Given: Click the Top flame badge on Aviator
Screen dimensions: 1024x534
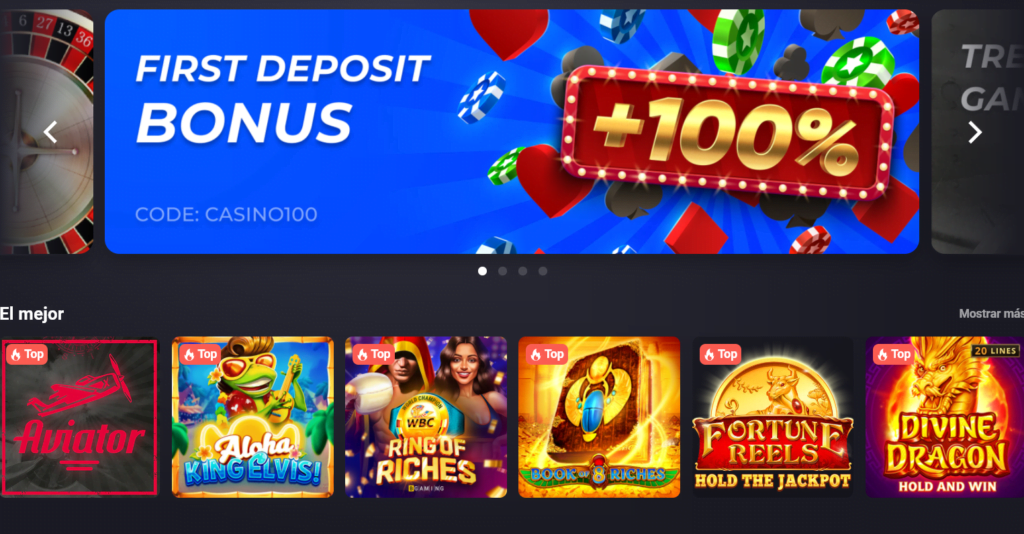Looking at the screenshot, I should coord(27,354).
